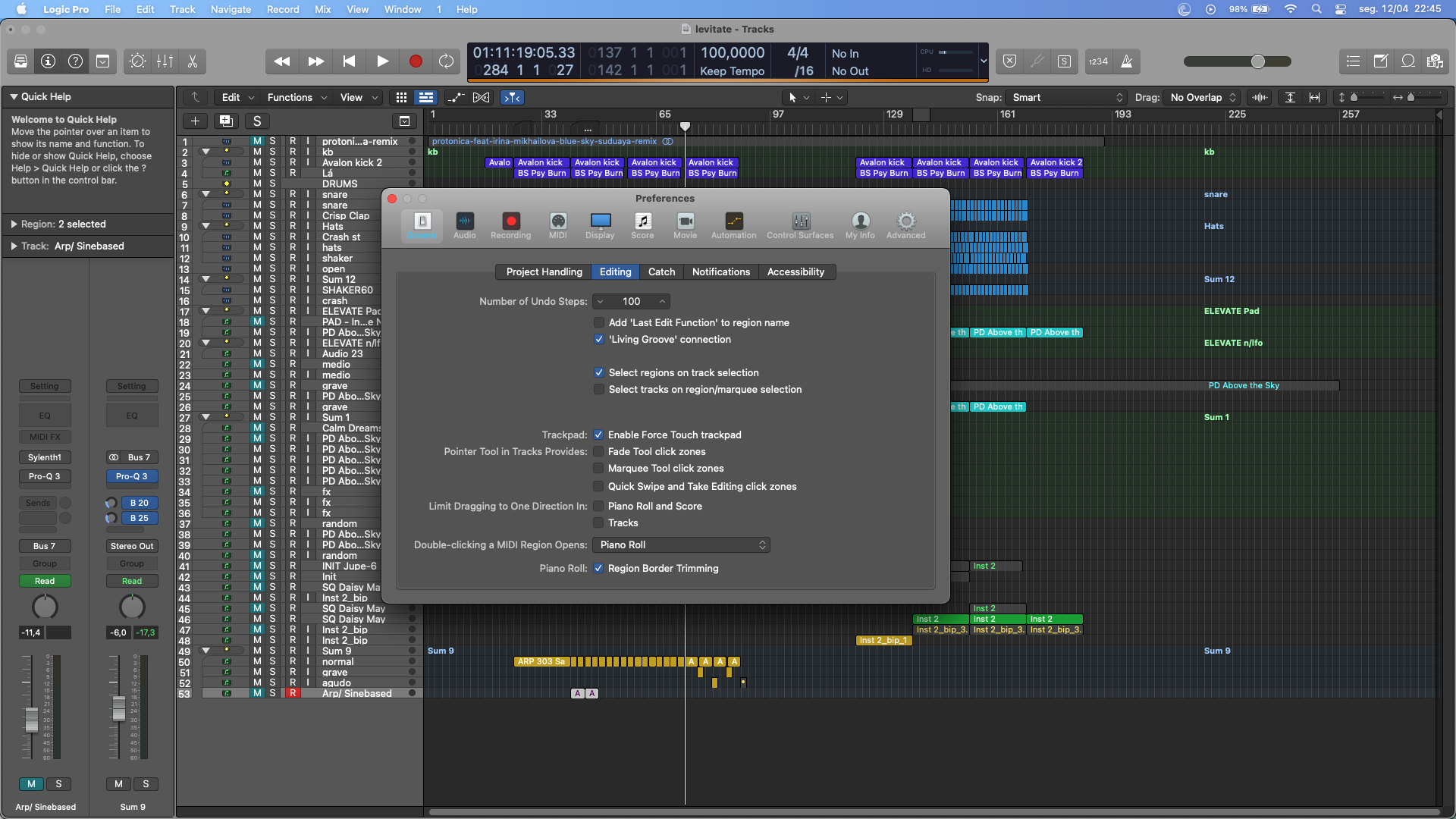1456x819 pixels.
Task: Switch to the Project Handling tab
Action: [544, 272]
